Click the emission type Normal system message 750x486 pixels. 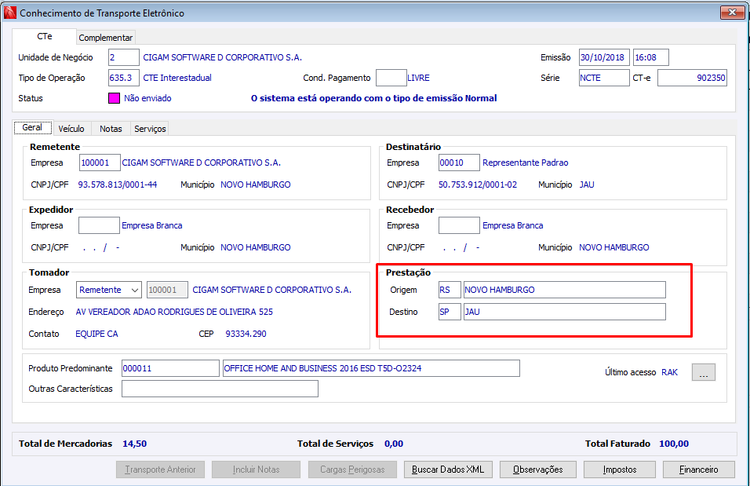pos(374,98)
